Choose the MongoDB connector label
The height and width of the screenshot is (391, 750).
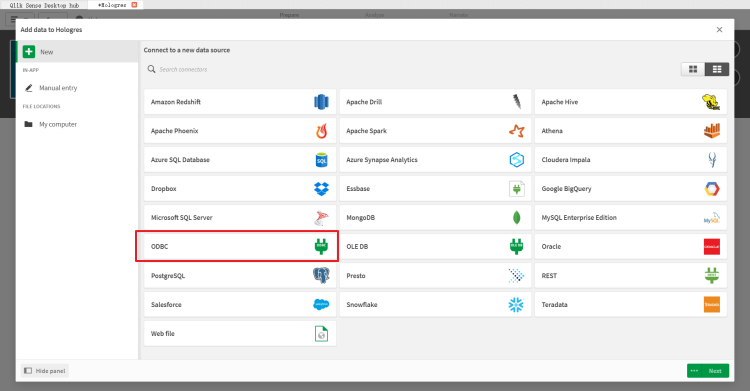pyautogui.click(x=360, y=218)
